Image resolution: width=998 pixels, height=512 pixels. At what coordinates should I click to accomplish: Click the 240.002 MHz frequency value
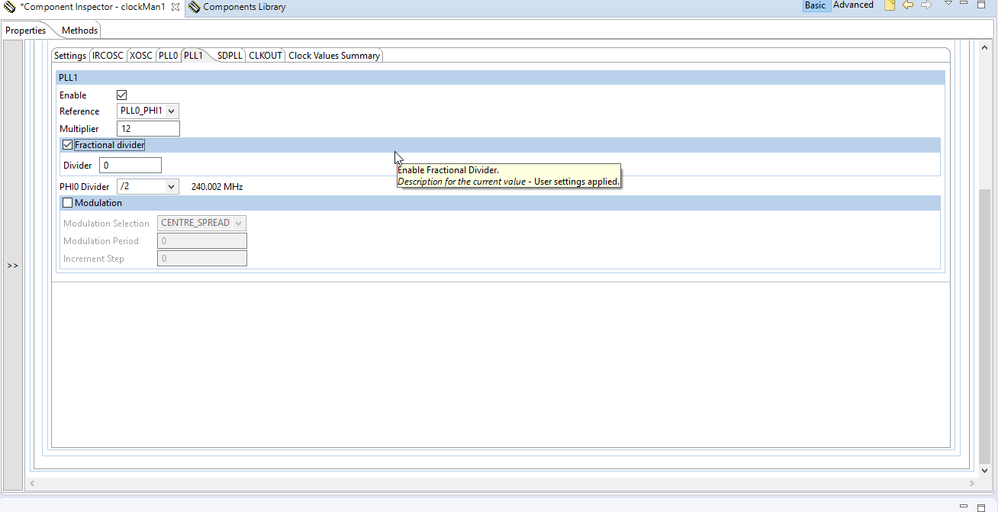[x=217, y=187]
